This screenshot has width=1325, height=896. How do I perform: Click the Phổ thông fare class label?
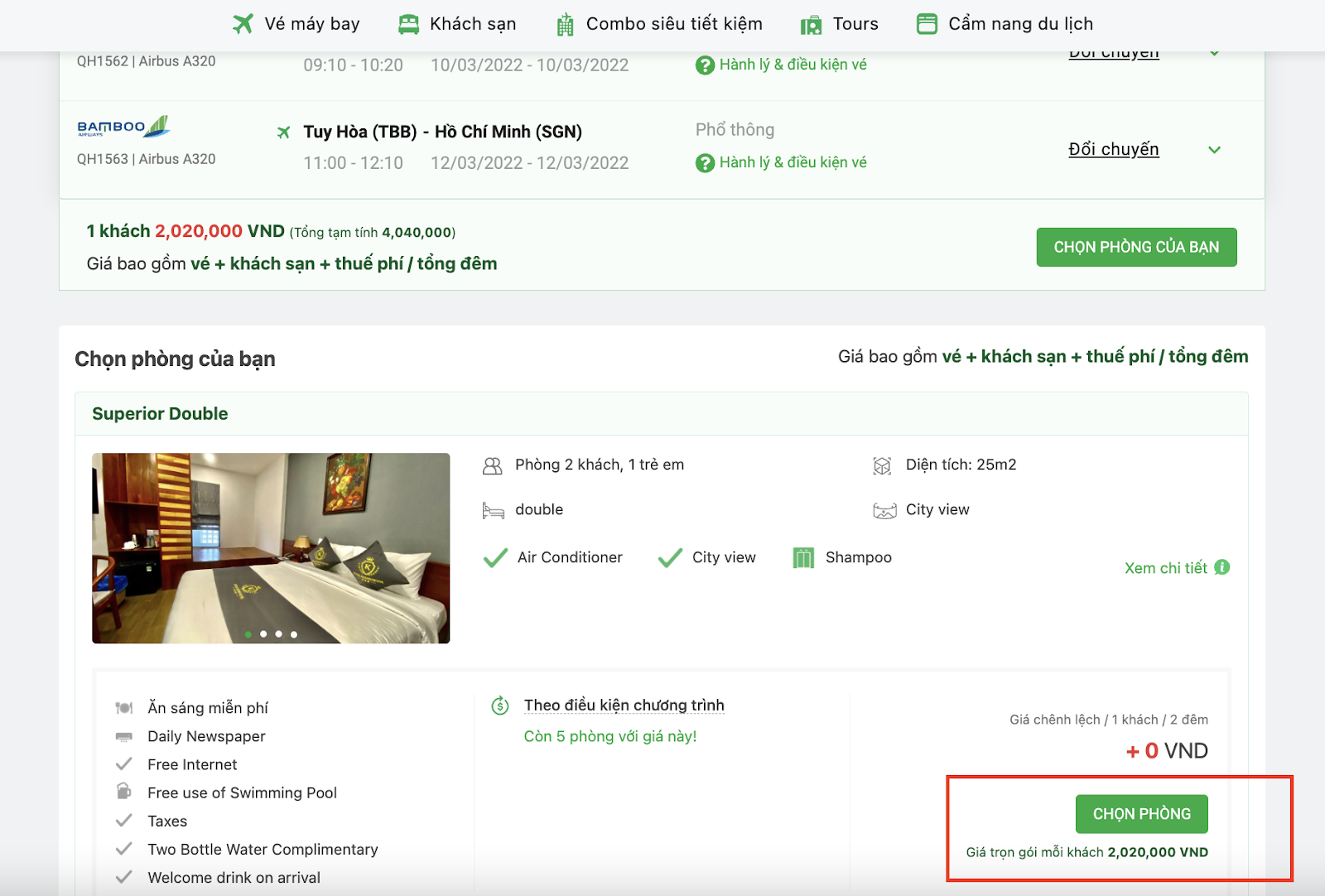point(735,130)
